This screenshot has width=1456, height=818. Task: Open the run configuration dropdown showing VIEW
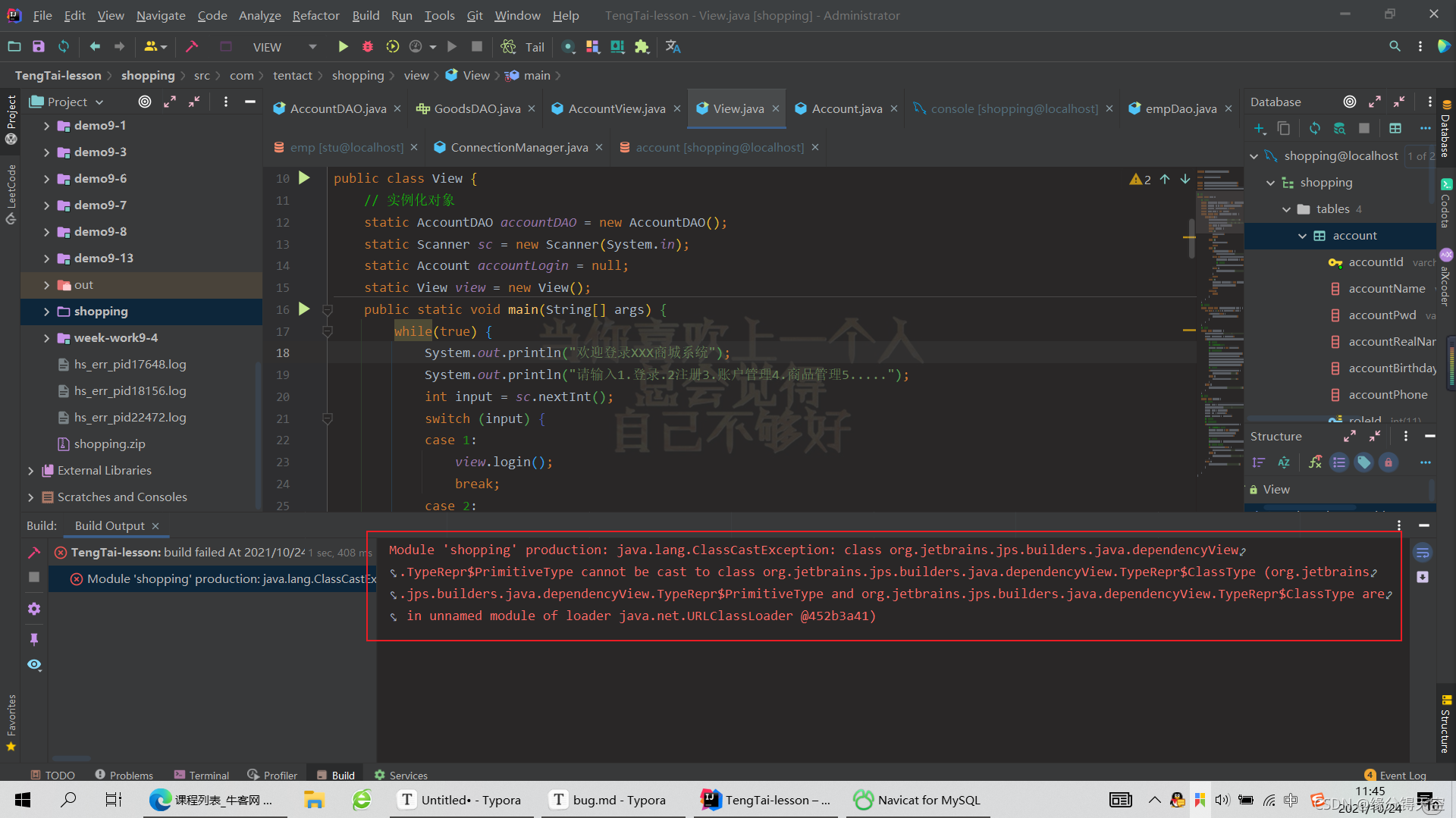(312, 46)
